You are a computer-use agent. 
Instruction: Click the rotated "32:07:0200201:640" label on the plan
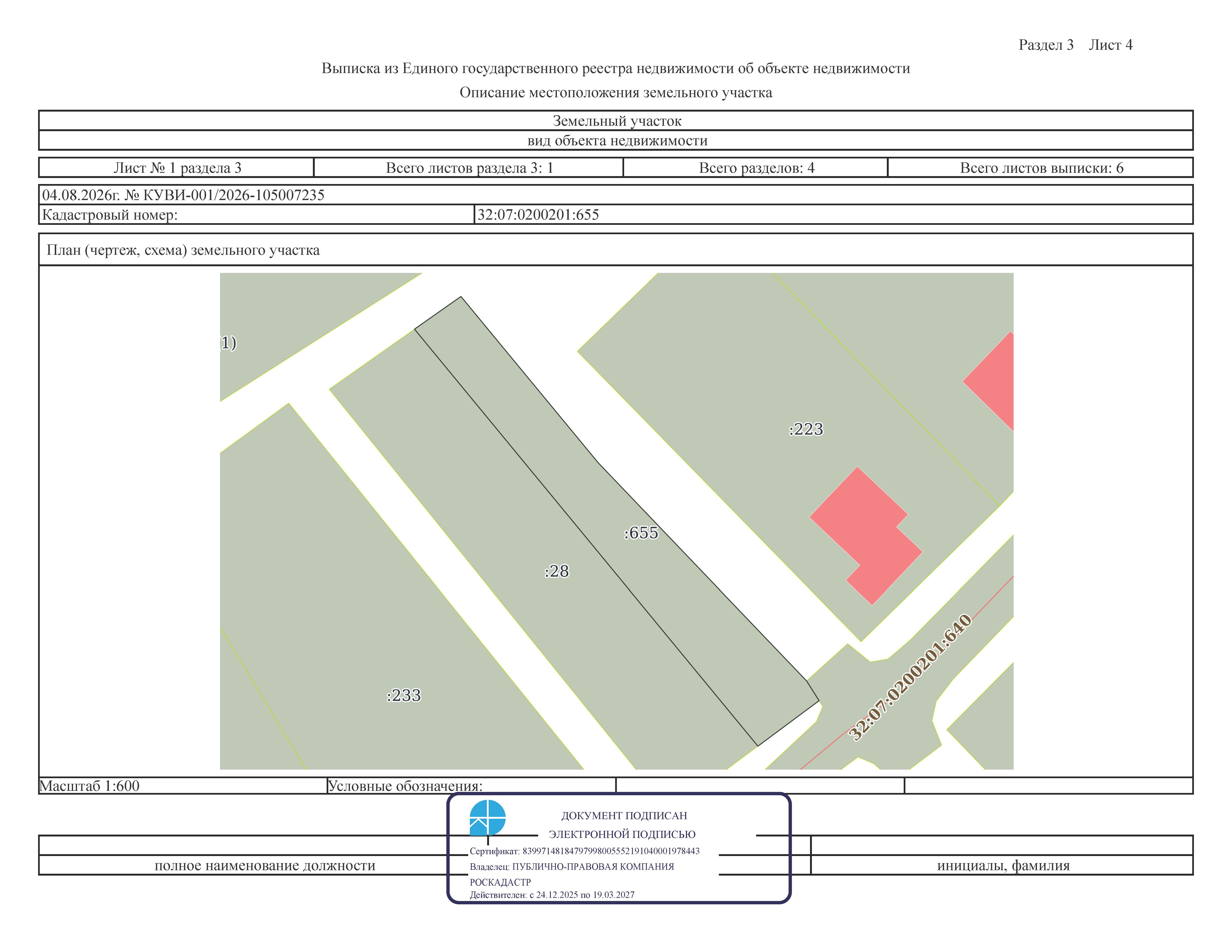point(910,677)
